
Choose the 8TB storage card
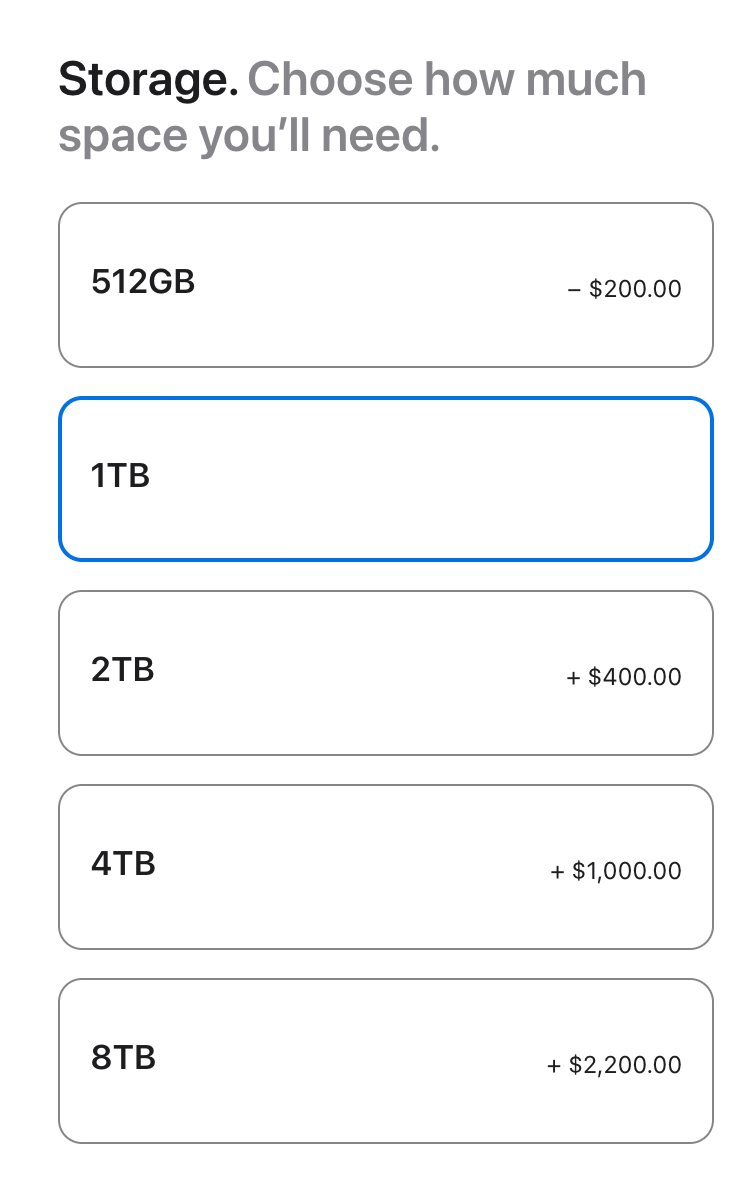click(x=385, y=1061)
